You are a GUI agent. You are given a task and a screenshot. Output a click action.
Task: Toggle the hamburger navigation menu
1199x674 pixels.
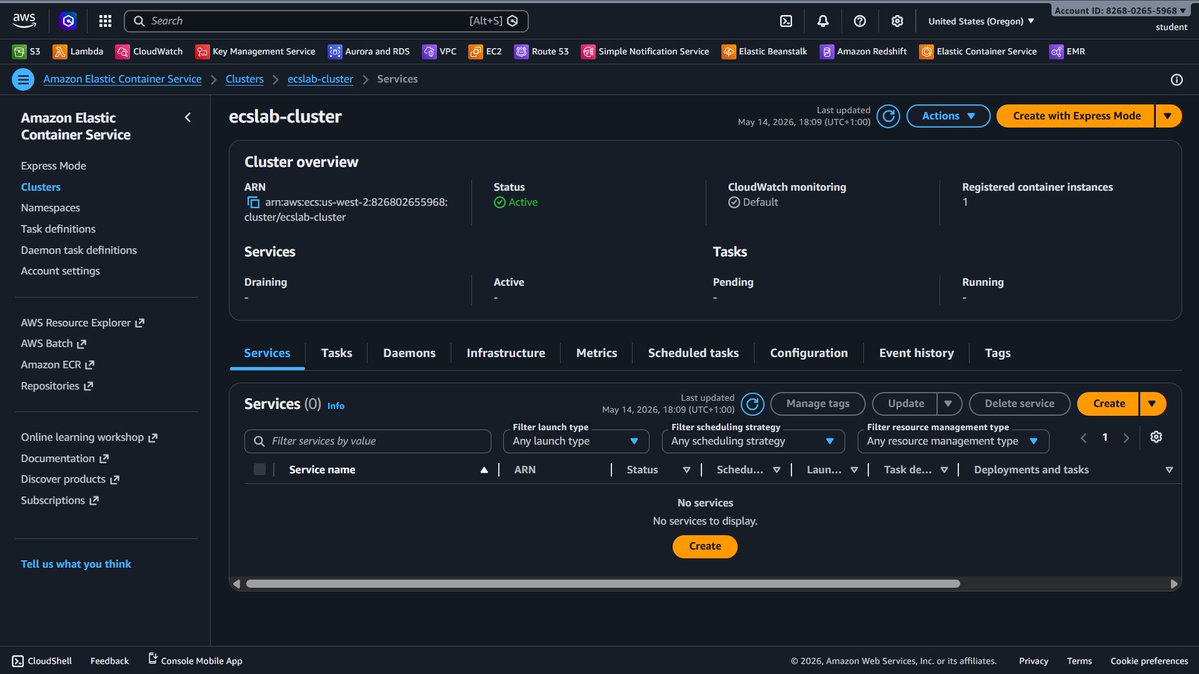click(23, 79)
